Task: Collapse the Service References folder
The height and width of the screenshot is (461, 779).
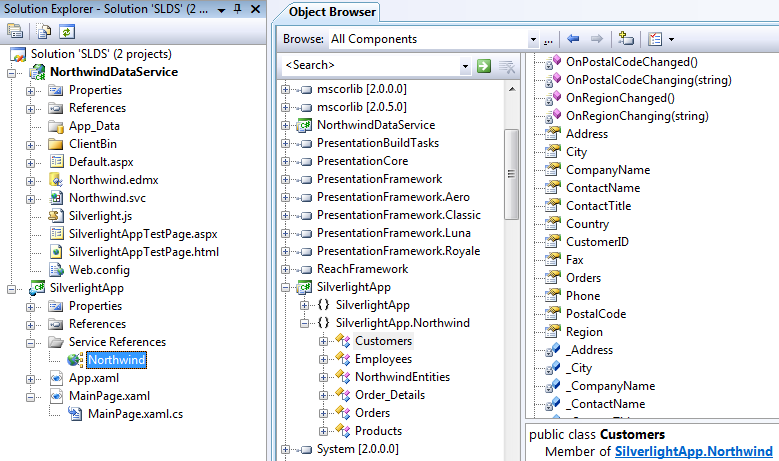Action: tap(31, 343)
